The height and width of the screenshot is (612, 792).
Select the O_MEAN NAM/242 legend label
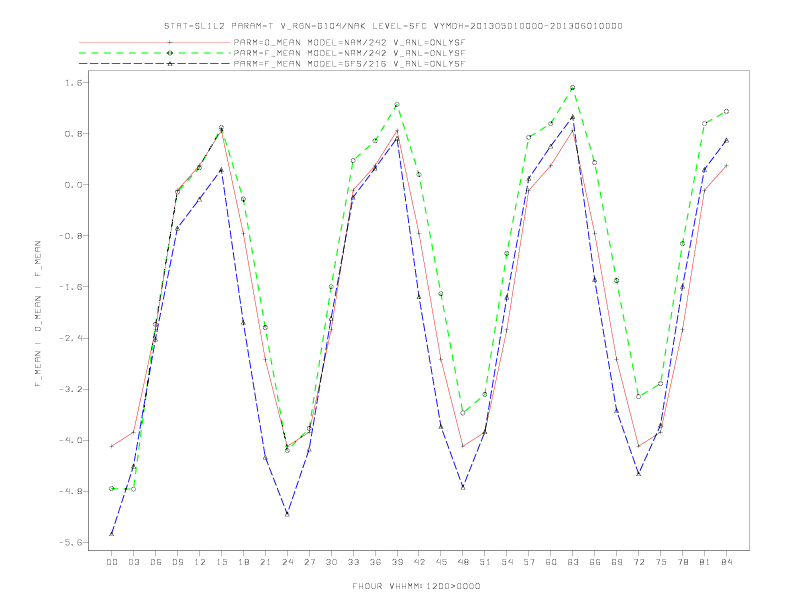tap(349, 42)
